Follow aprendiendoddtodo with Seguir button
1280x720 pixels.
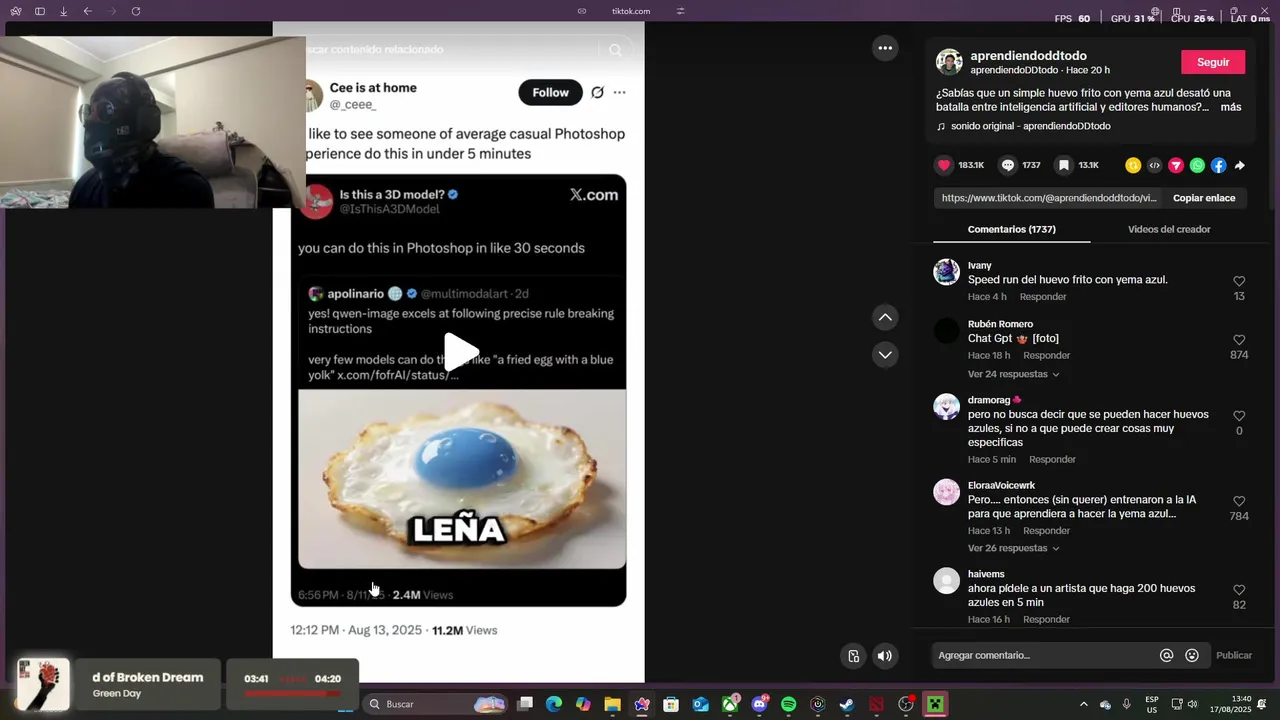pos(1213,62)
